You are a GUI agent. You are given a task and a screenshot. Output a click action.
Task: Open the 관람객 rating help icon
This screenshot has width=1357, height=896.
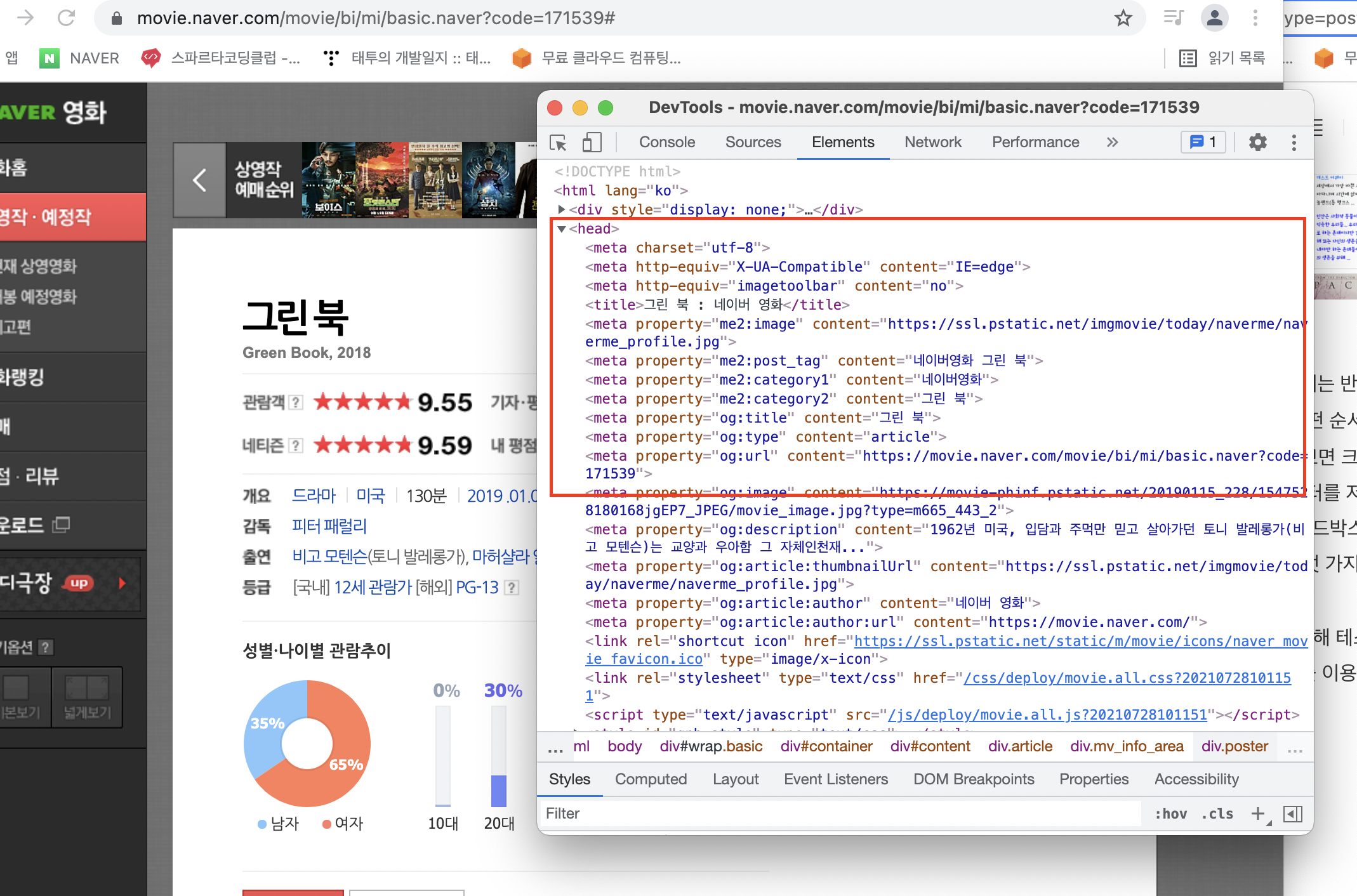(296, 402)
